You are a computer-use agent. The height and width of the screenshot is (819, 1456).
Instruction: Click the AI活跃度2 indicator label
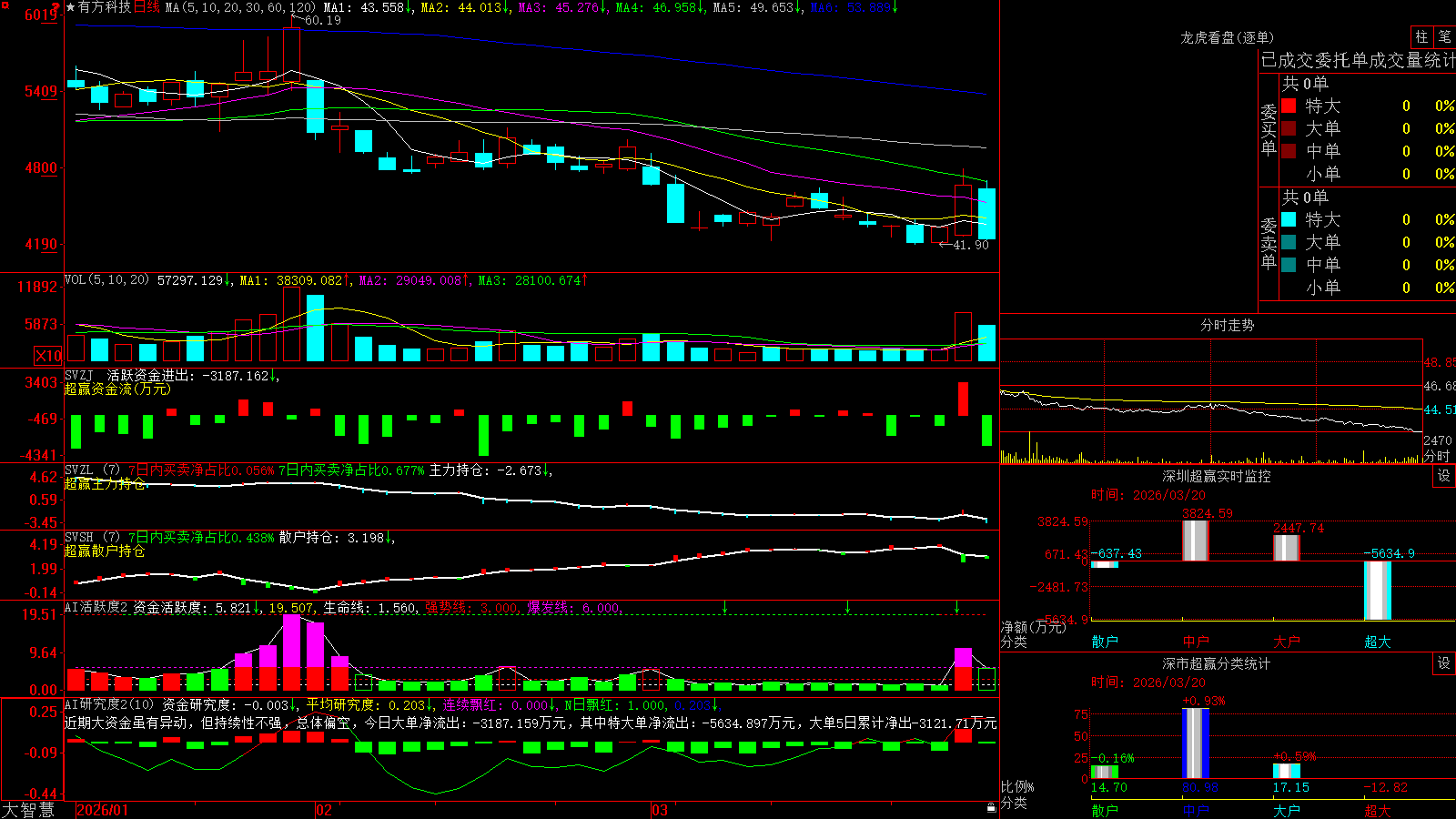(x=96, y=607)
